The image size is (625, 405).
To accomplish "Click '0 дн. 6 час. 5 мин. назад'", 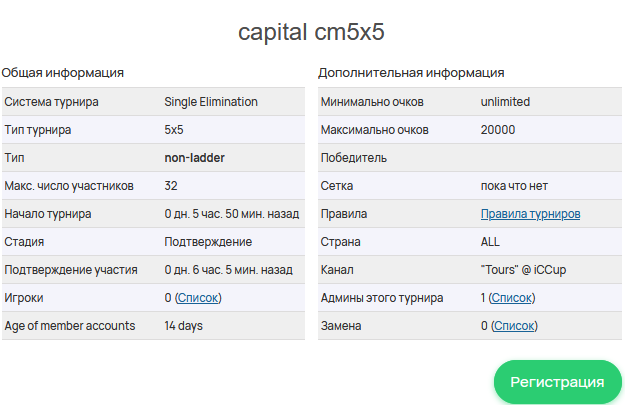I will (228, 270).
